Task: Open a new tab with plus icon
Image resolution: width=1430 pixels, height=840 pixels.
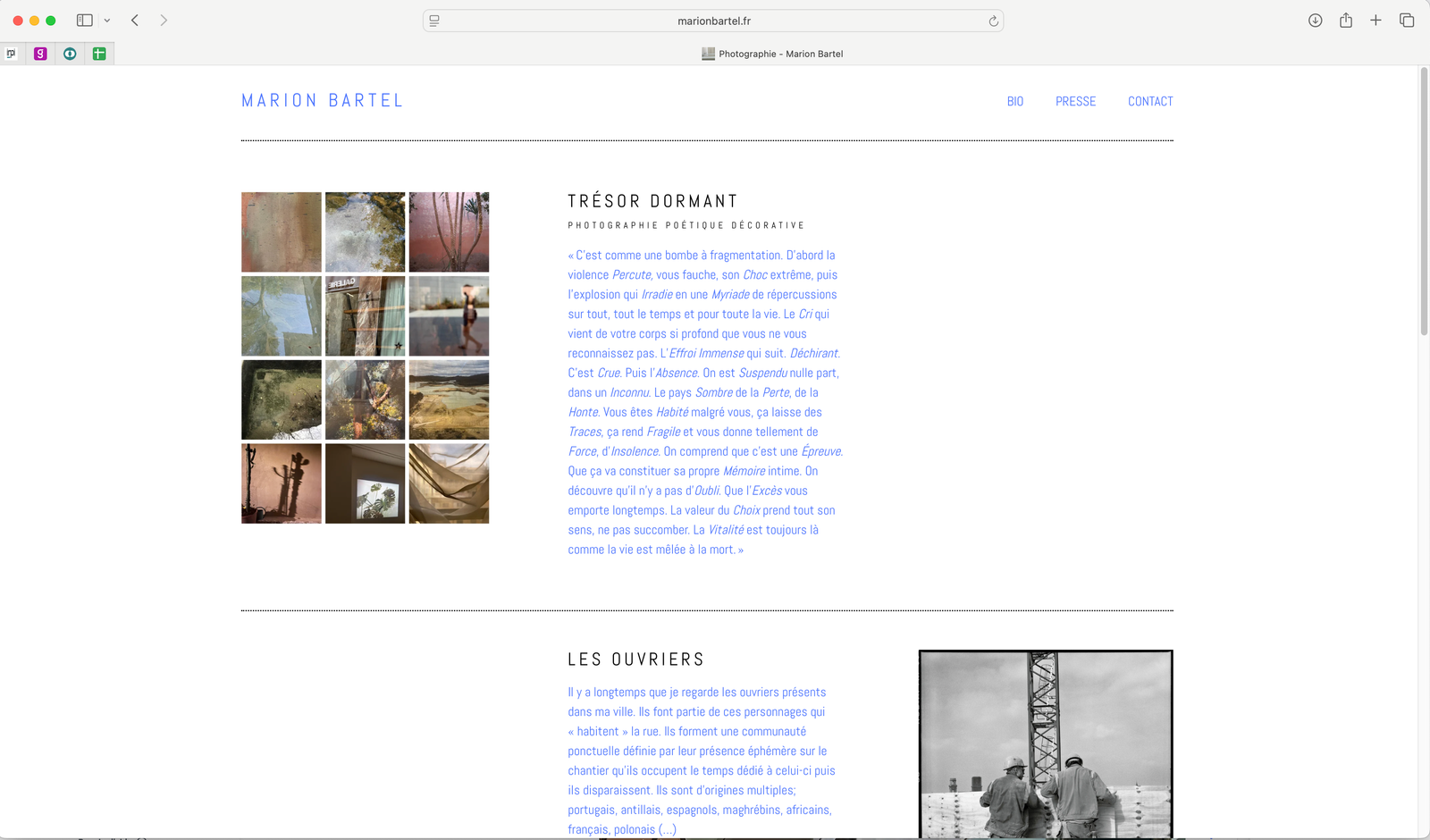Action: point(1375,21)
